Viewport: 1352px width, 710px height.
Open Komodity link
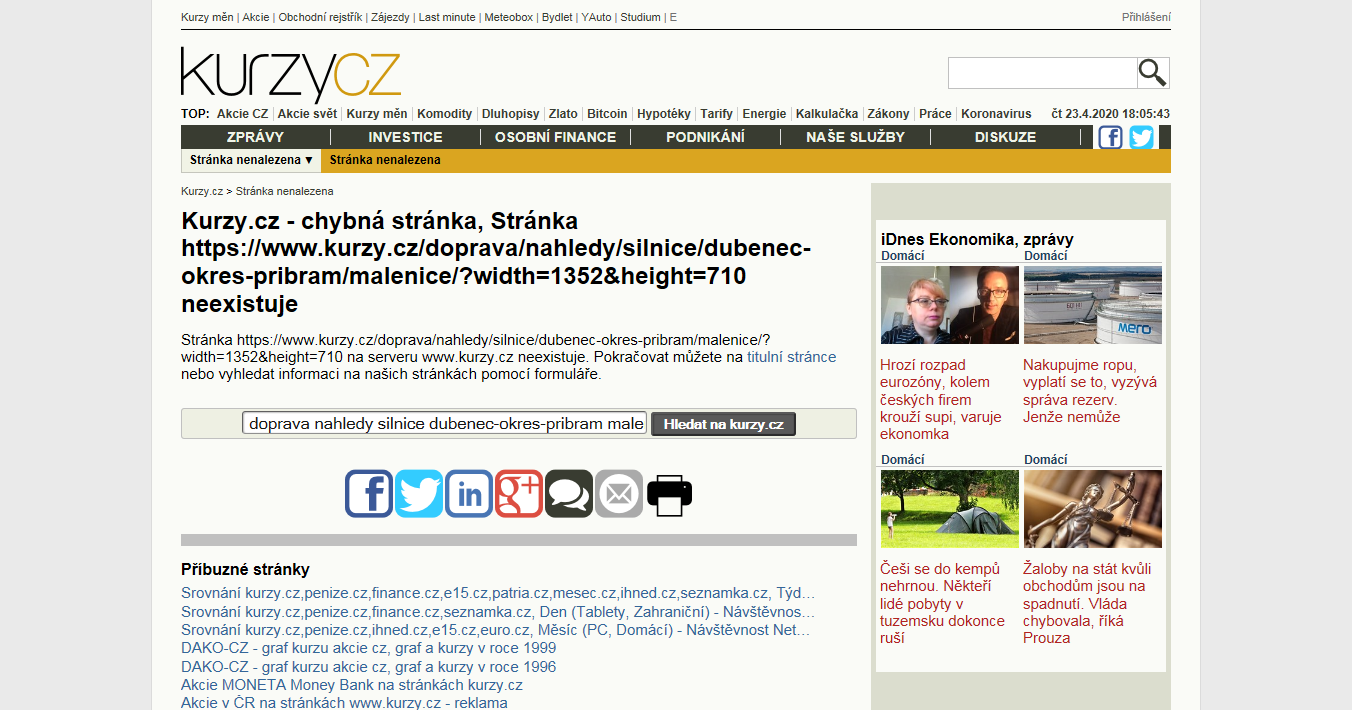[445, 114]
